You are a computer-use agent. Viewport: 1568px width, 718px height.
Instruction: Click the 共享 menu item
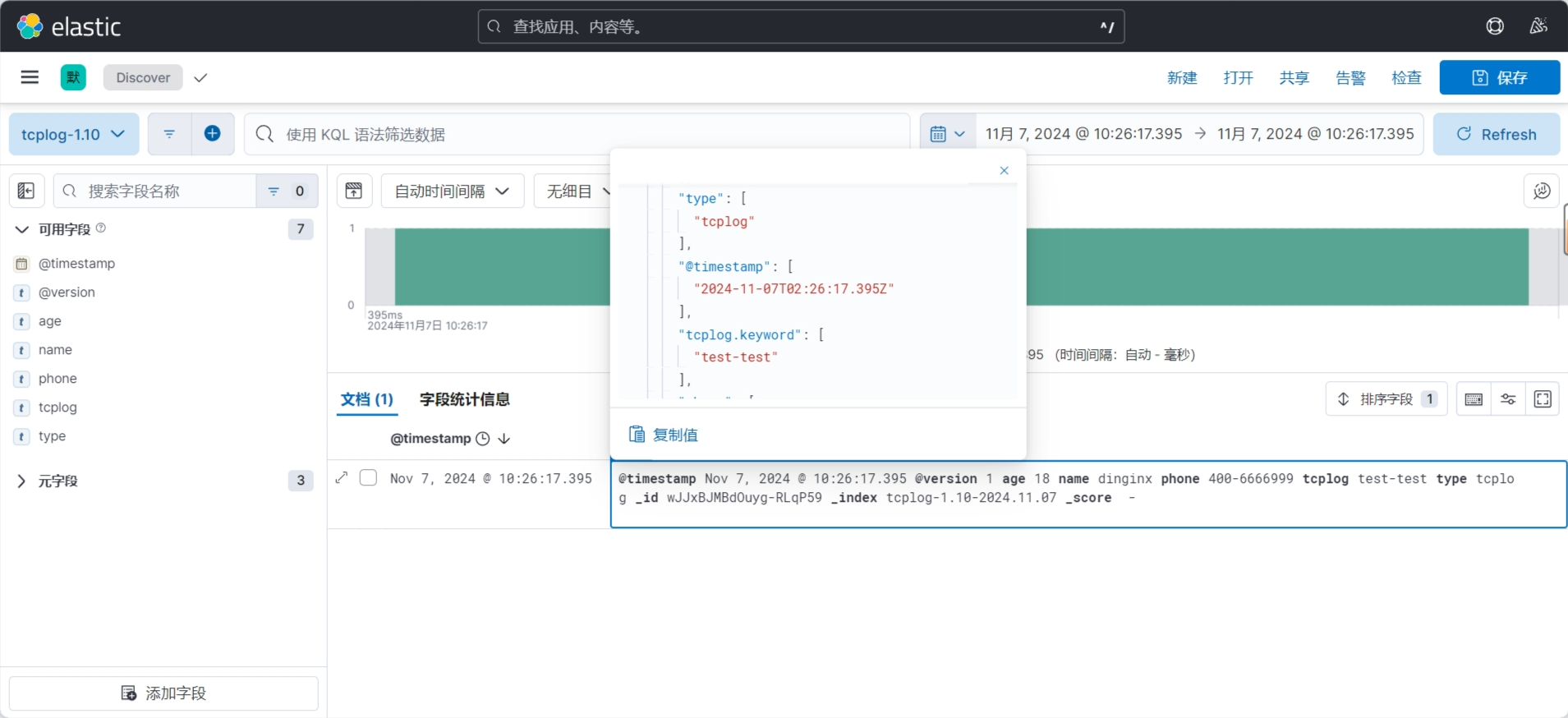[1294, 77]
